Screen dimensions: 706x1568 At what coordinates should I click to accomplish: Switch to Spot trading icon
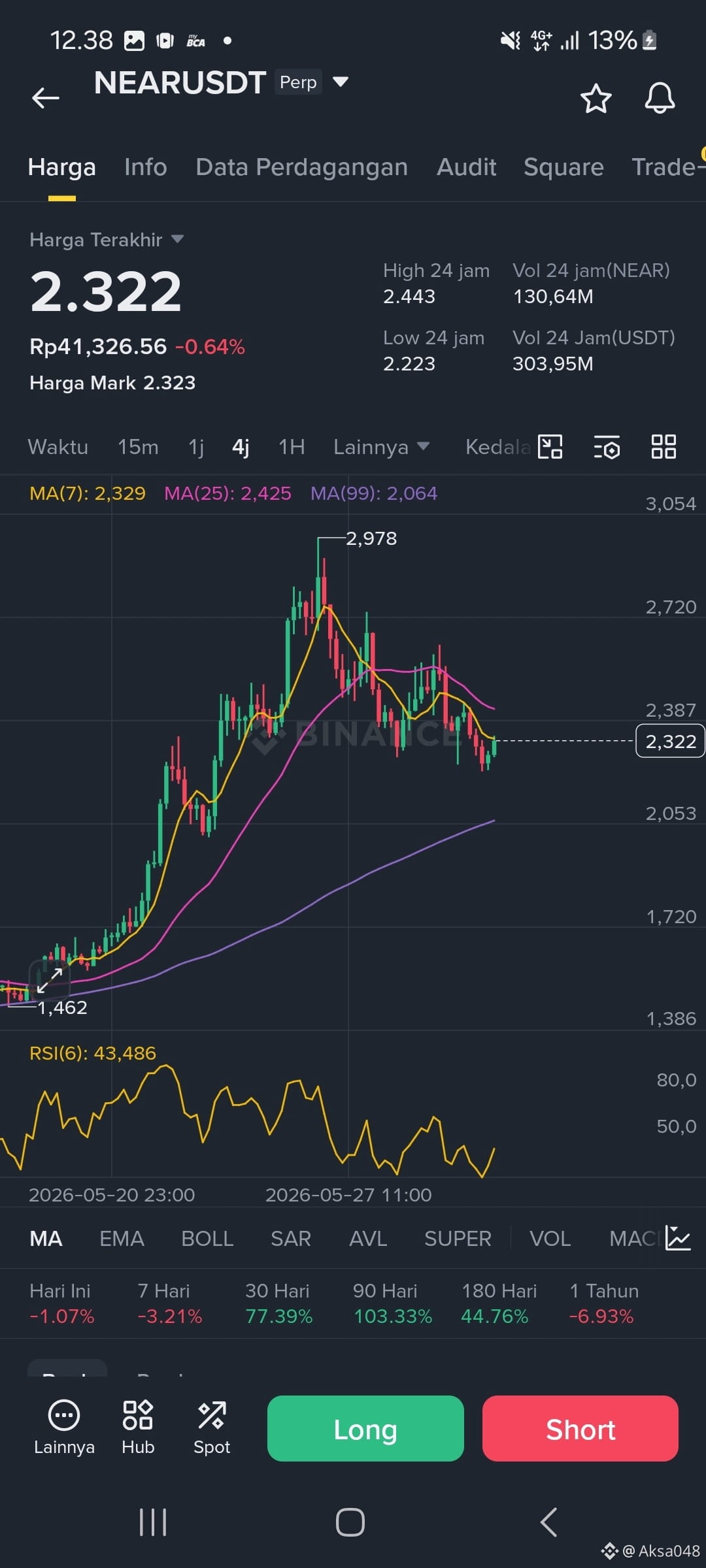pos(212,1428)
